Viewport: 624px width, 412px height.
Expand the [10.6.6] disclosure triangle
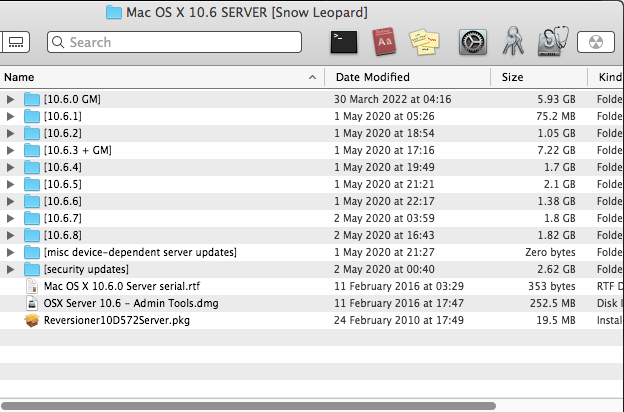[10, 201]
